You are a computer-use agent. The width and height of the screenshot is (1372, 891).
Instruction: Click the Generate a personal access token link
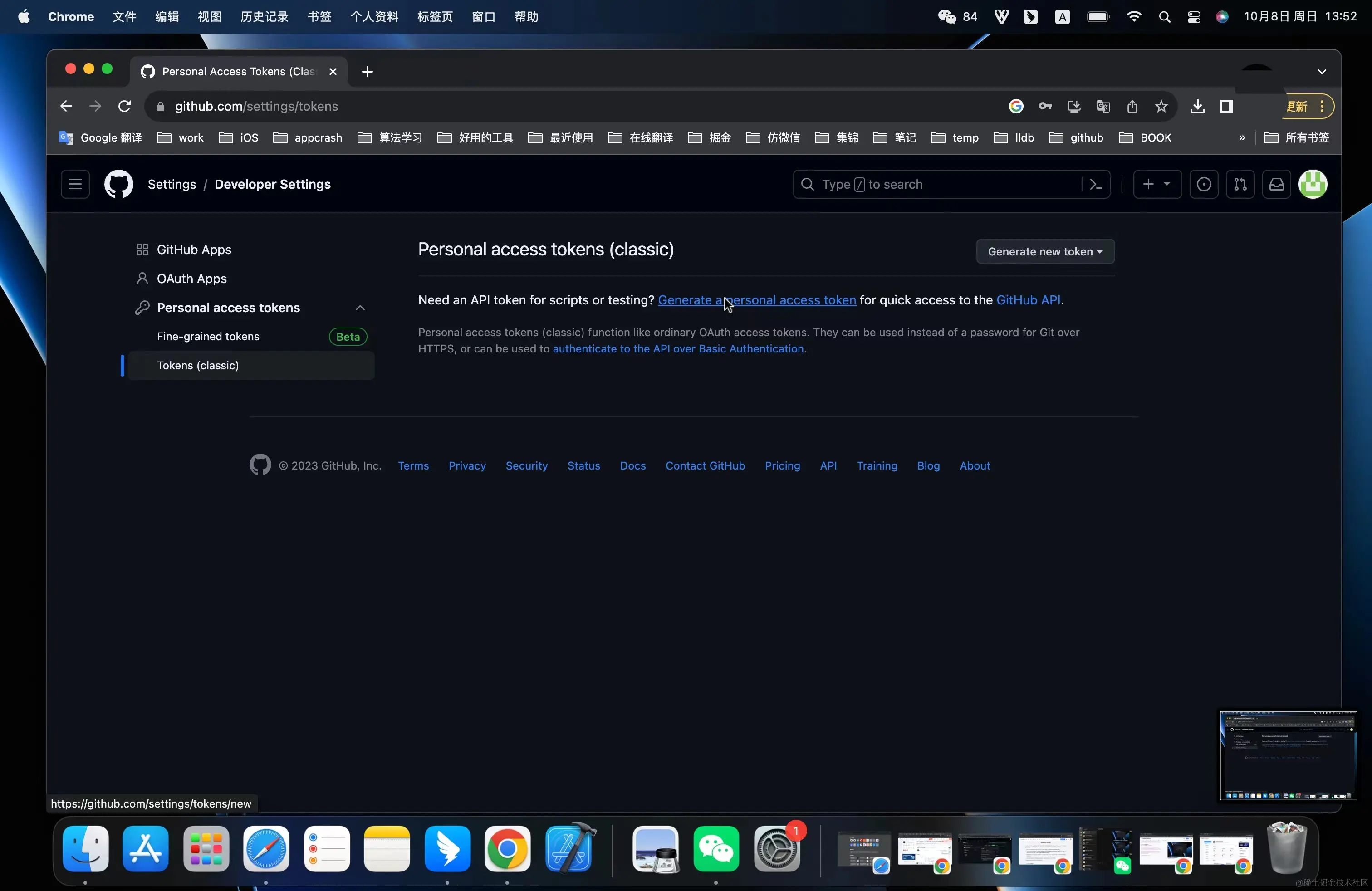click(x=795, y=300)
